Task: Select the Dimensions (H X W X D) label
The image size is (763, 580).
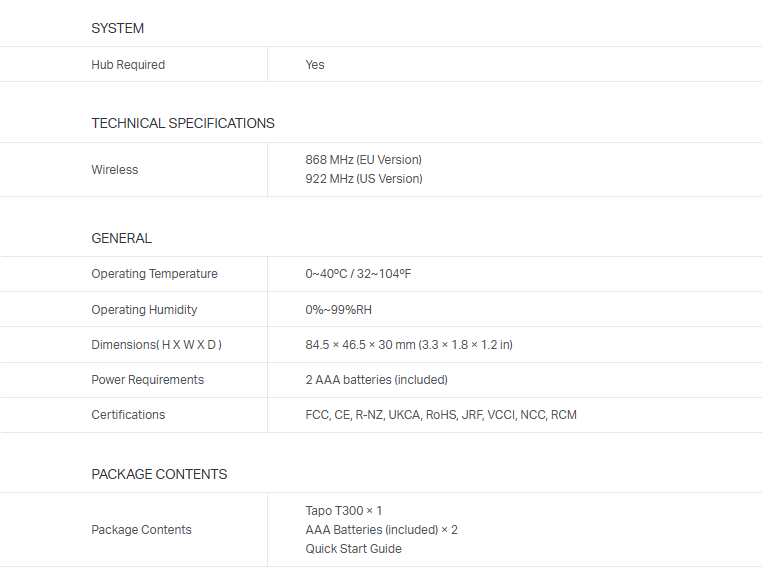Action: pyautogui.click(x=156, y=345)
